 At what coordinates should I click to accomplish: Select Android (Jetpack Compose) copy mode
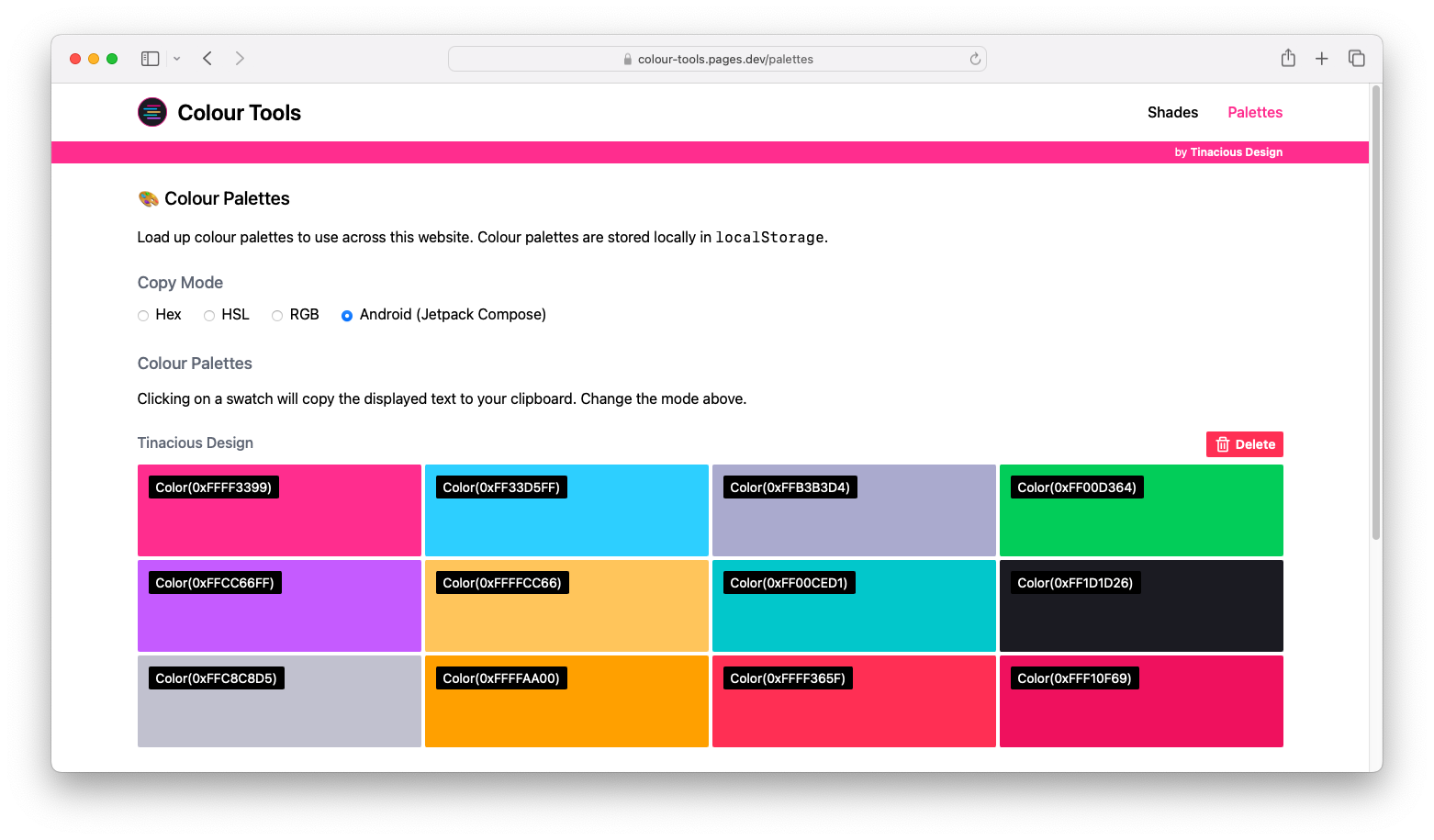347,316
